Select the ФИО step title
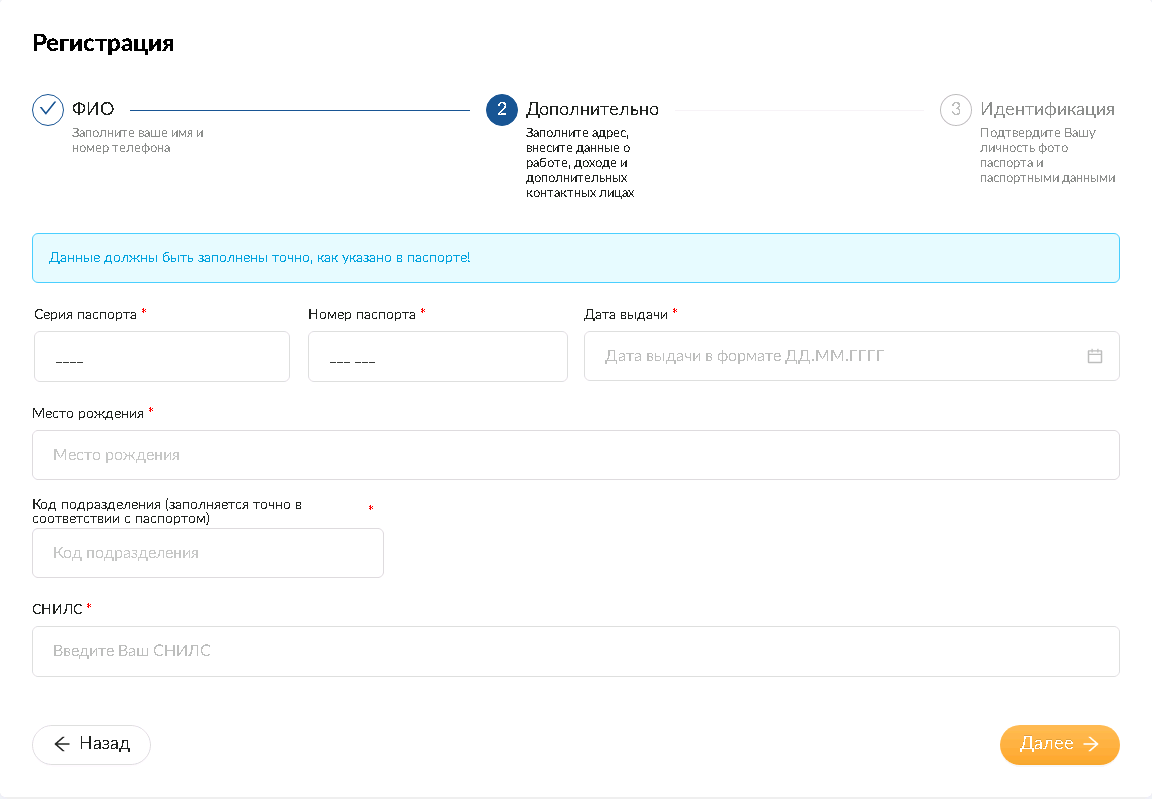The image size is (1152, 799). pyautogui.click(x=93, y=109)
